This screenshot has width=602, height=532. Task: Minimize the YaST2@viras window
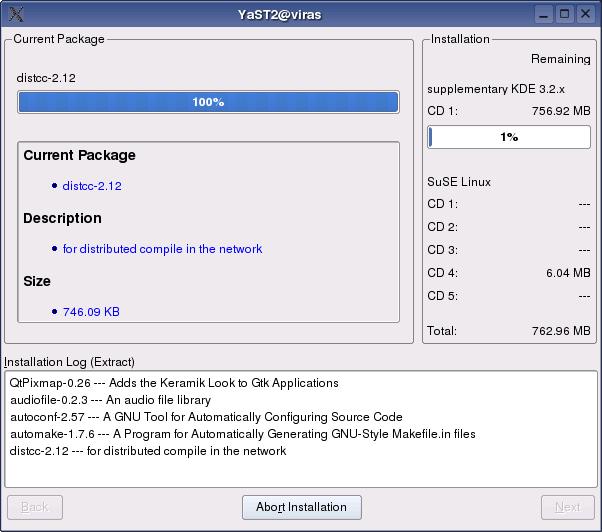(544, 15)
